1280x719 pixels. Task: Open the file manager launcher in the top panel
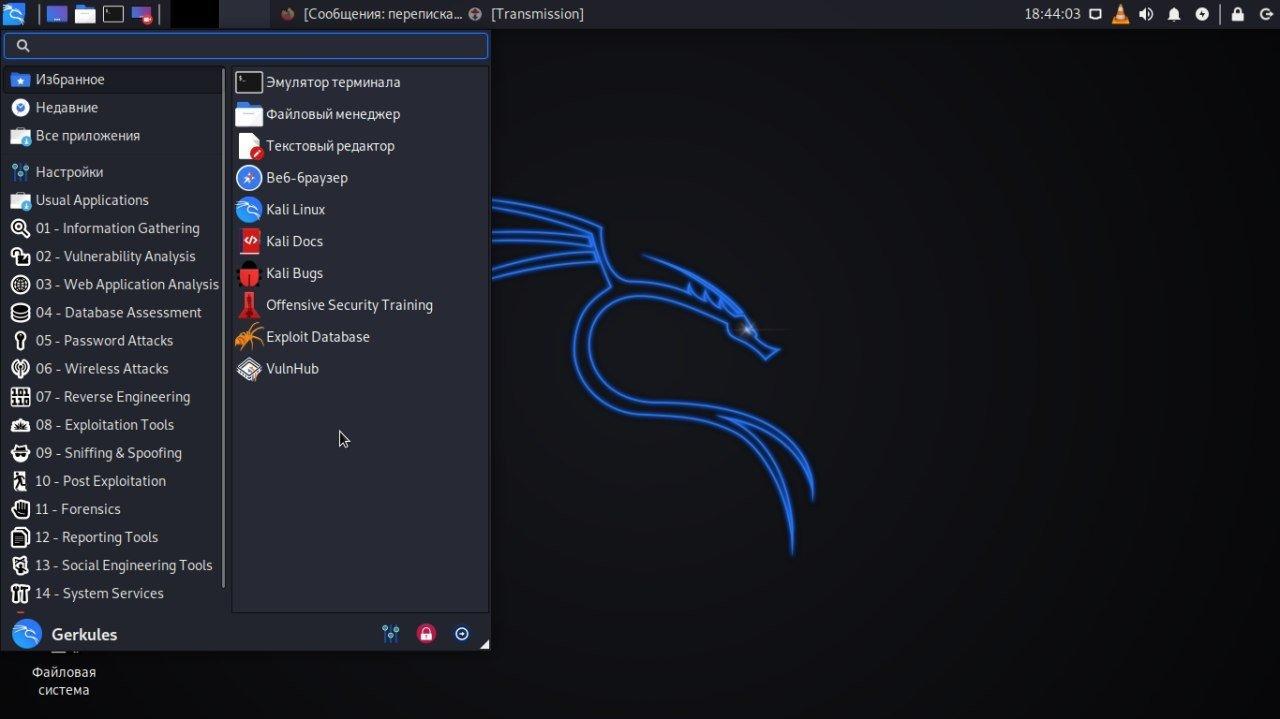[x=85, y=14]
